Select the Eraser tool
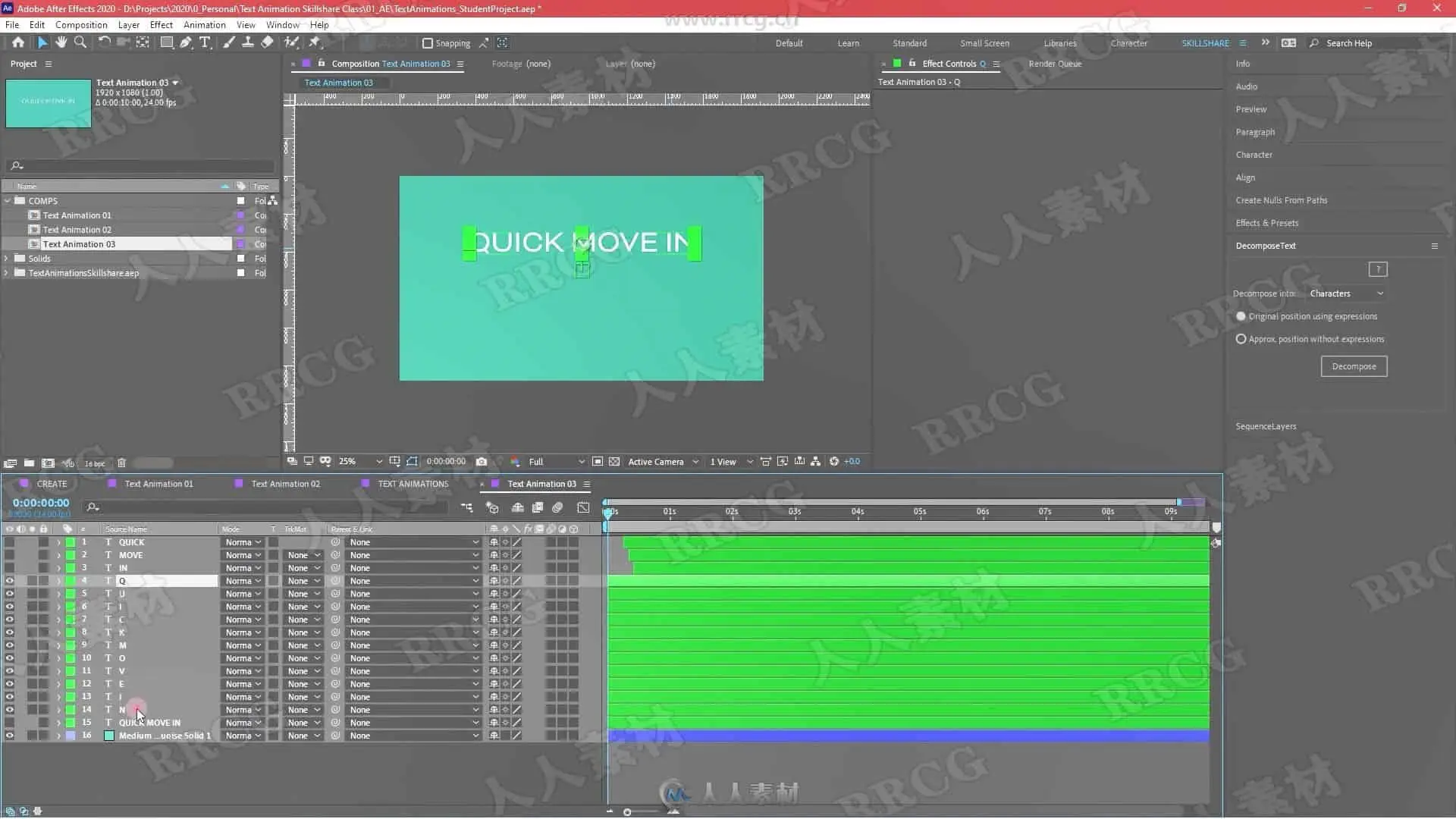The width and height of the screenshot is (1456, 819). pos(267,42)
